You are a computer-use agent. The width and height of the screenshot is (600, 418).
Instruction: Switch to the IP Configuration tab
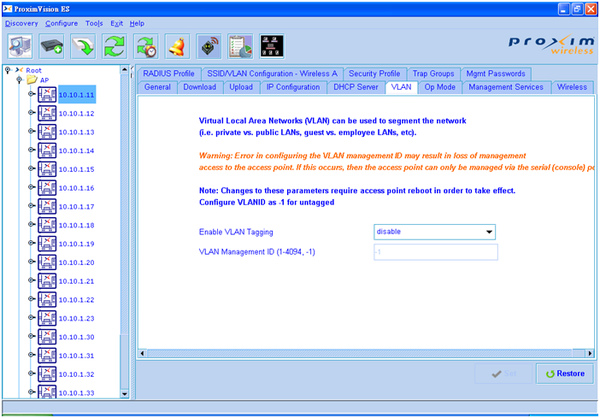293,87
